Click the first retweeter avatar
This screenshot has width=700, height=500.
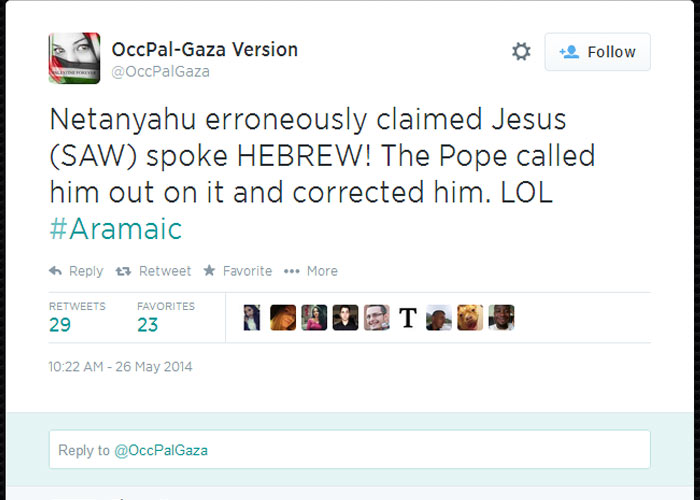[253, 318]
